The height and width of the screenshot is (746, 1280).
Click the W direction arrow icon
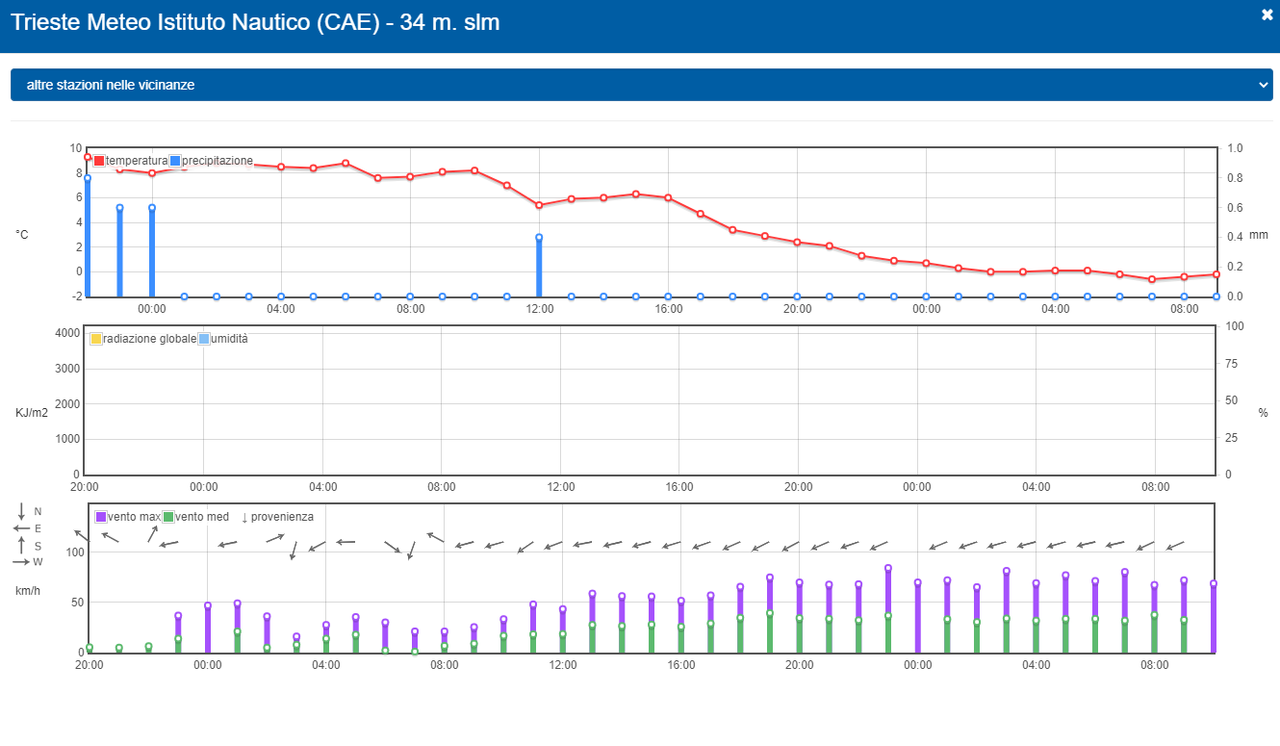[x=22, y=562]
